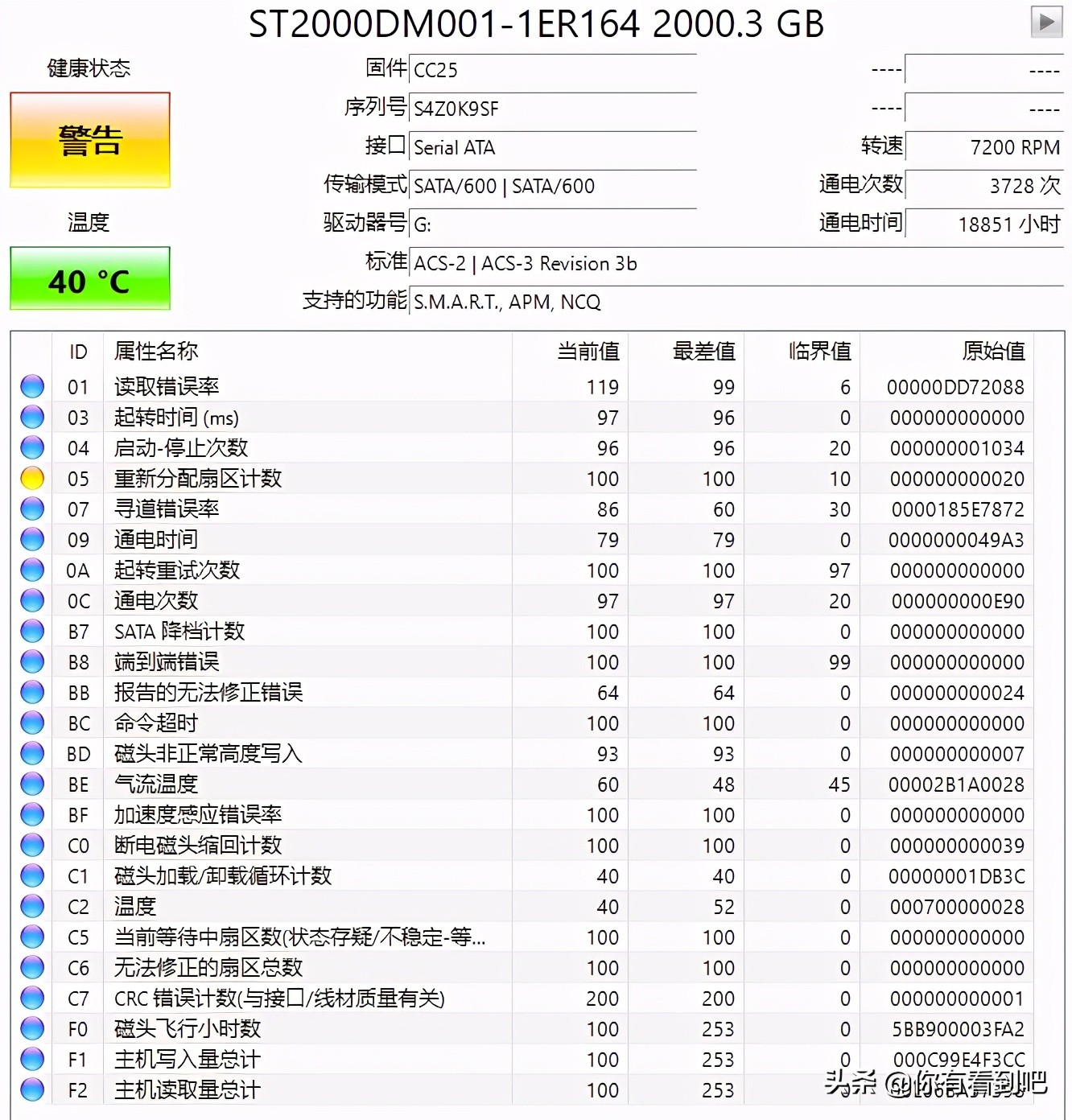The height and width of the screenshot is (1120, 1072).
Task: Click the 警告 health status button
Action: point(89,138)
